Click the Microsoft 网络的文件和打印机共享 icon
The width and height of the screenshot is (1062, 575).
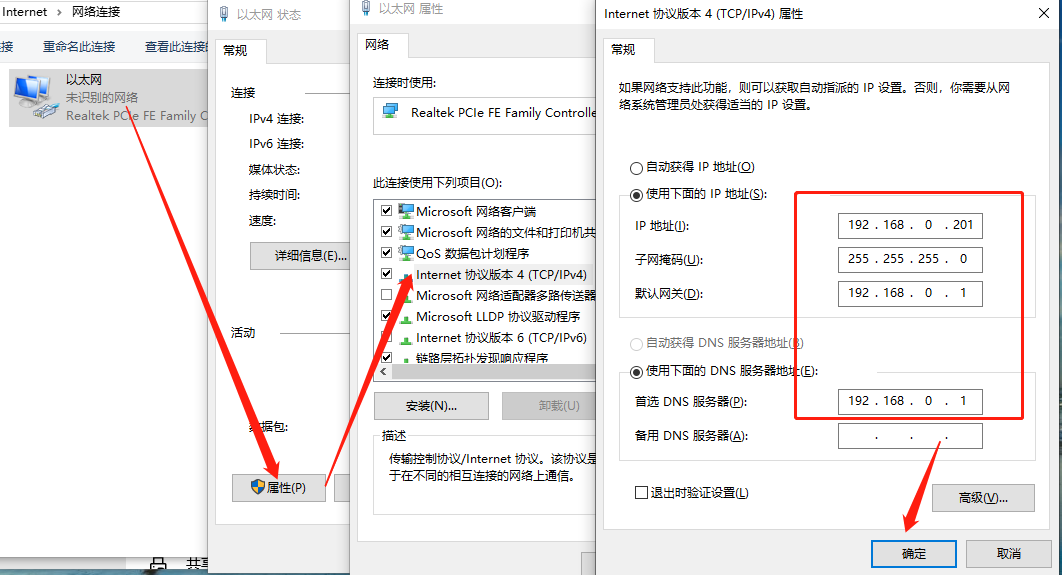[x=406, y=232]
